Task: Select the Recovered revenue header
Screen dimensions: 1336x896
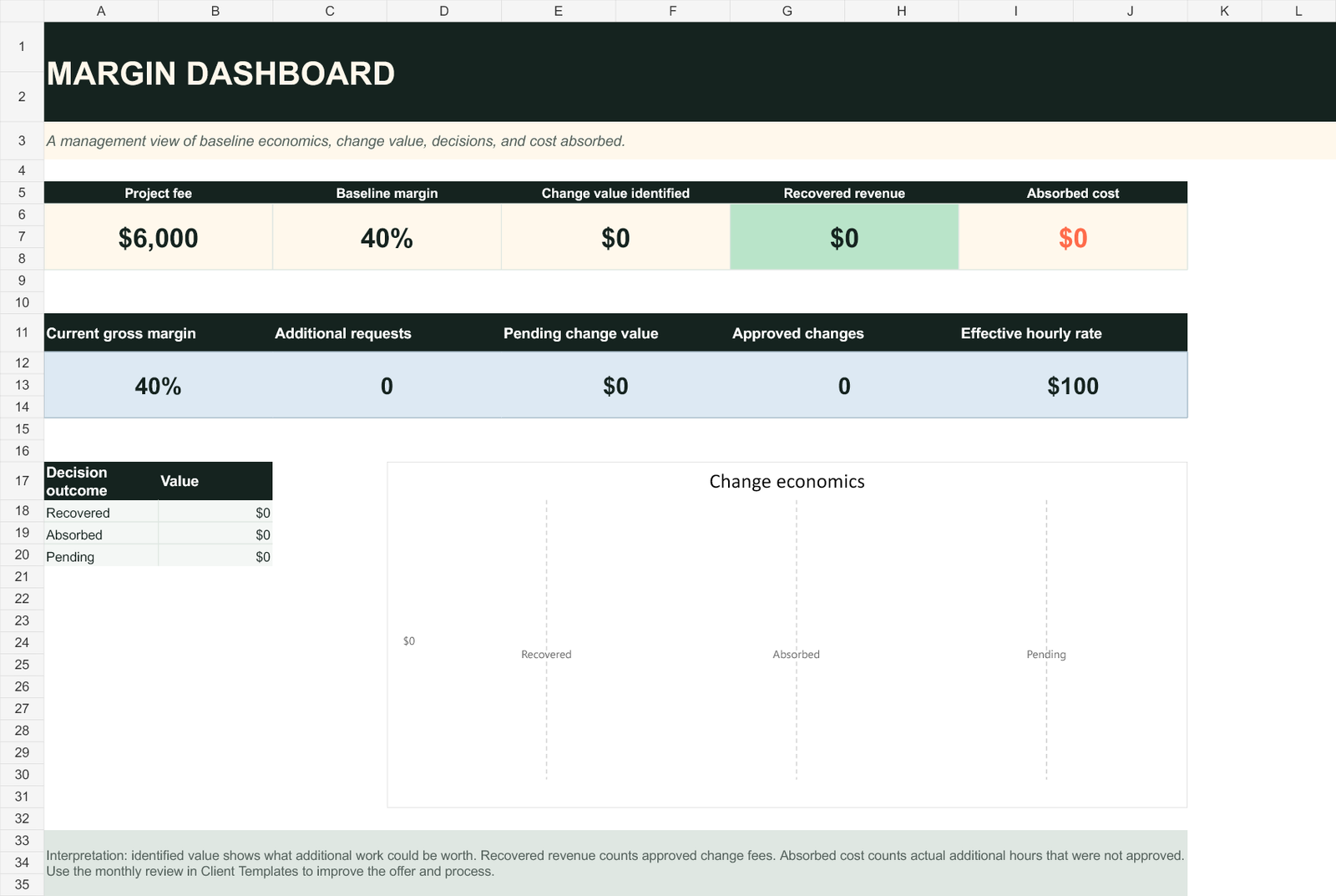Action: (x=844, y=193)
